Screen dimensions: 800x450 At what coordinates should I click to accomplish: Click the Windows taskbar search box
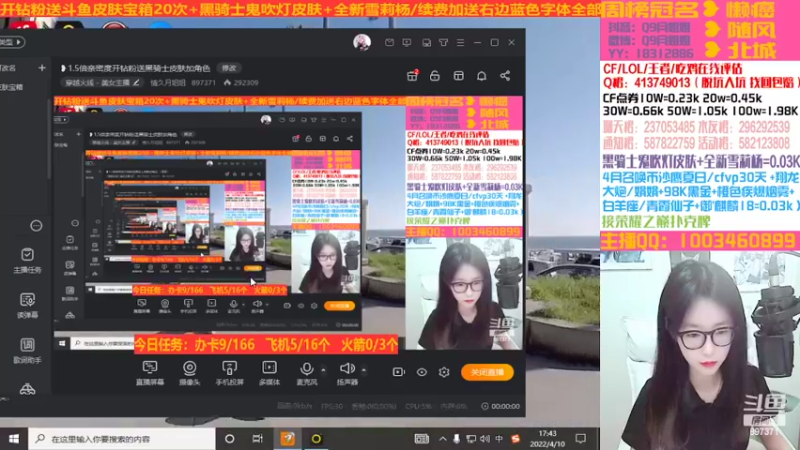click(122, 439)
